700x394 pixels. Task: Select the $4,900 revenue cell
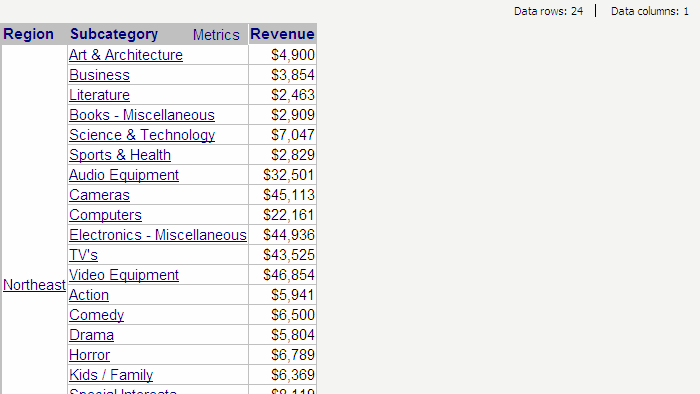282,55
